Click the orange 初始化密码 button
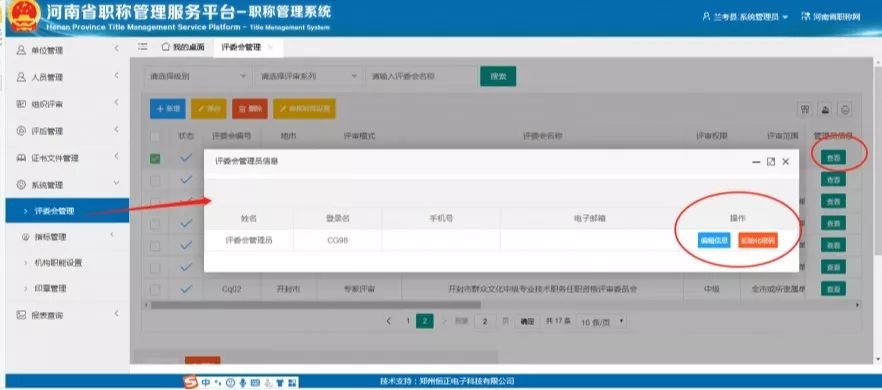 coord(758,240)
